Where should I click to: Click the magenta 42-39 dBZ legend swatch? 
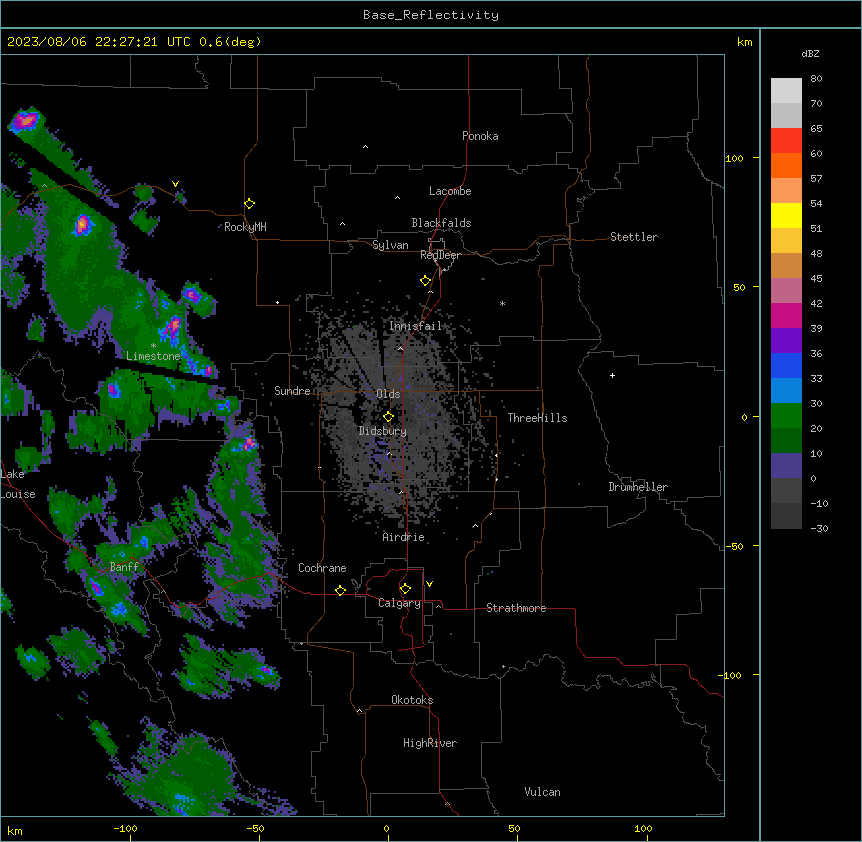tap(786, 315)
